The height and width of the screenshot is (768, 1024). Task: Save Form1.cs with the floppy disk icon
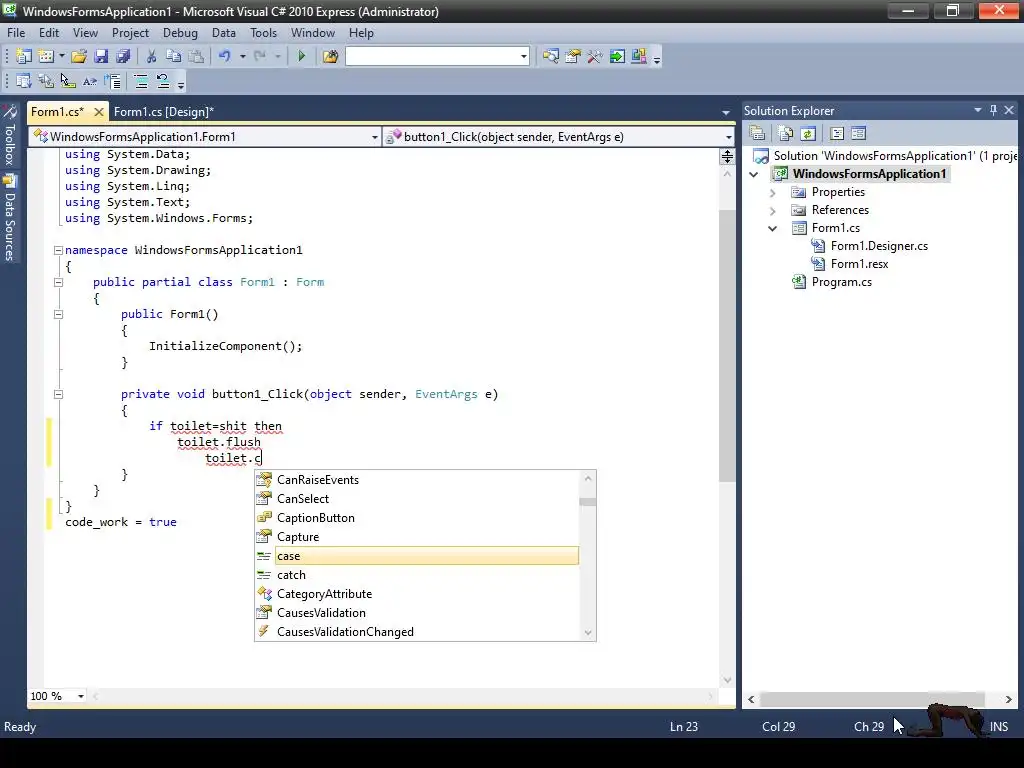tap(101, 57)
